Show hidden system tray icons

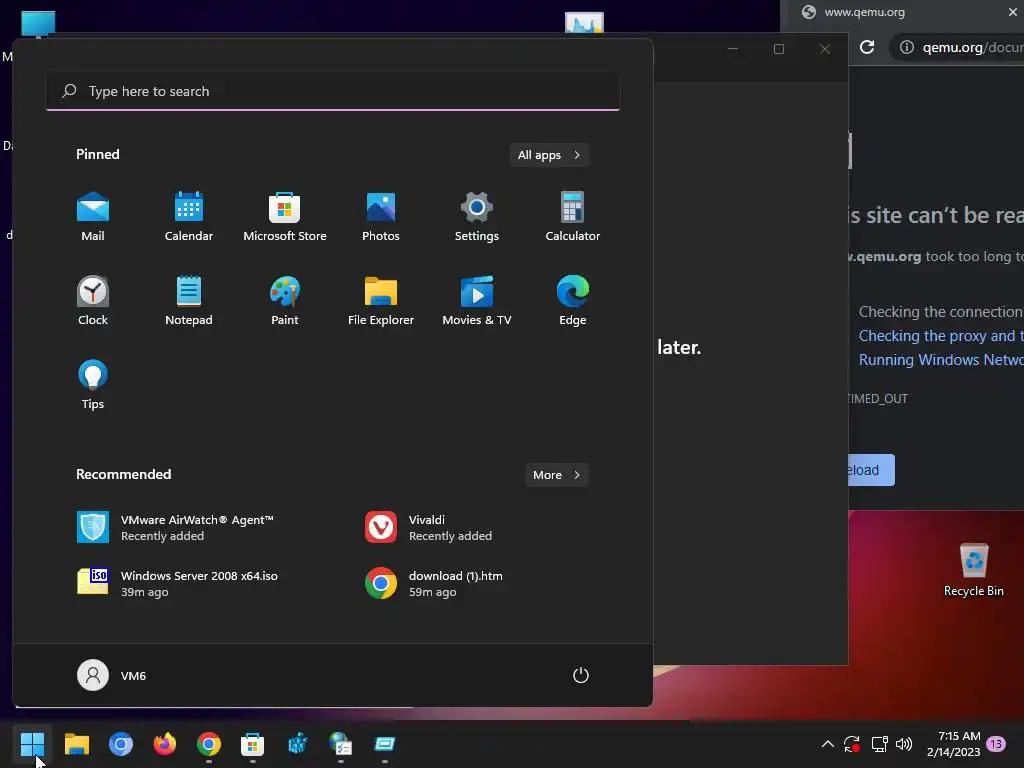pos(827,744)
